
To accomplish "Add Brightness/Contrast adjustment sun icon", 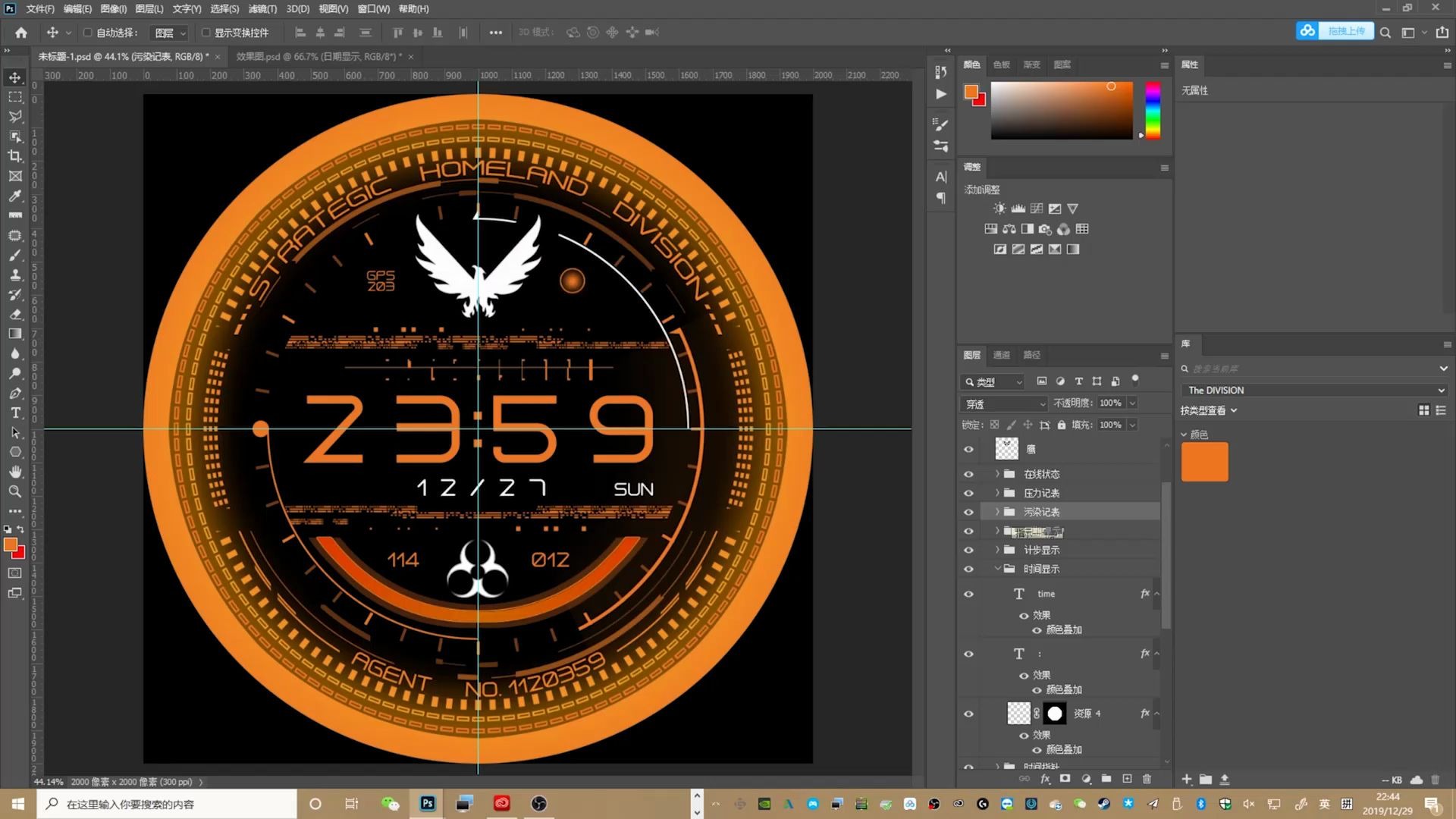I will [999, 209].
